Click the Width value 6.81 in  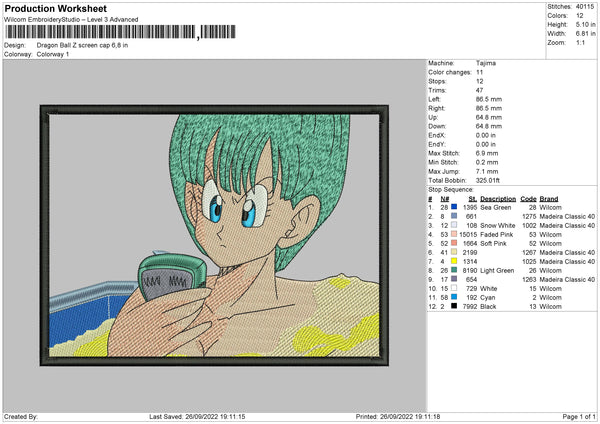pos(585,34)
